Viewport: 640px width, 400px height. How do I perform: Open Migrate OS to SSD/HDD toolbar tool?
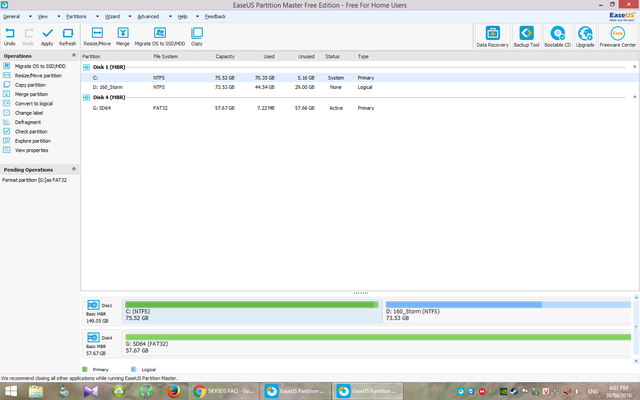click(x=160, y=36)
